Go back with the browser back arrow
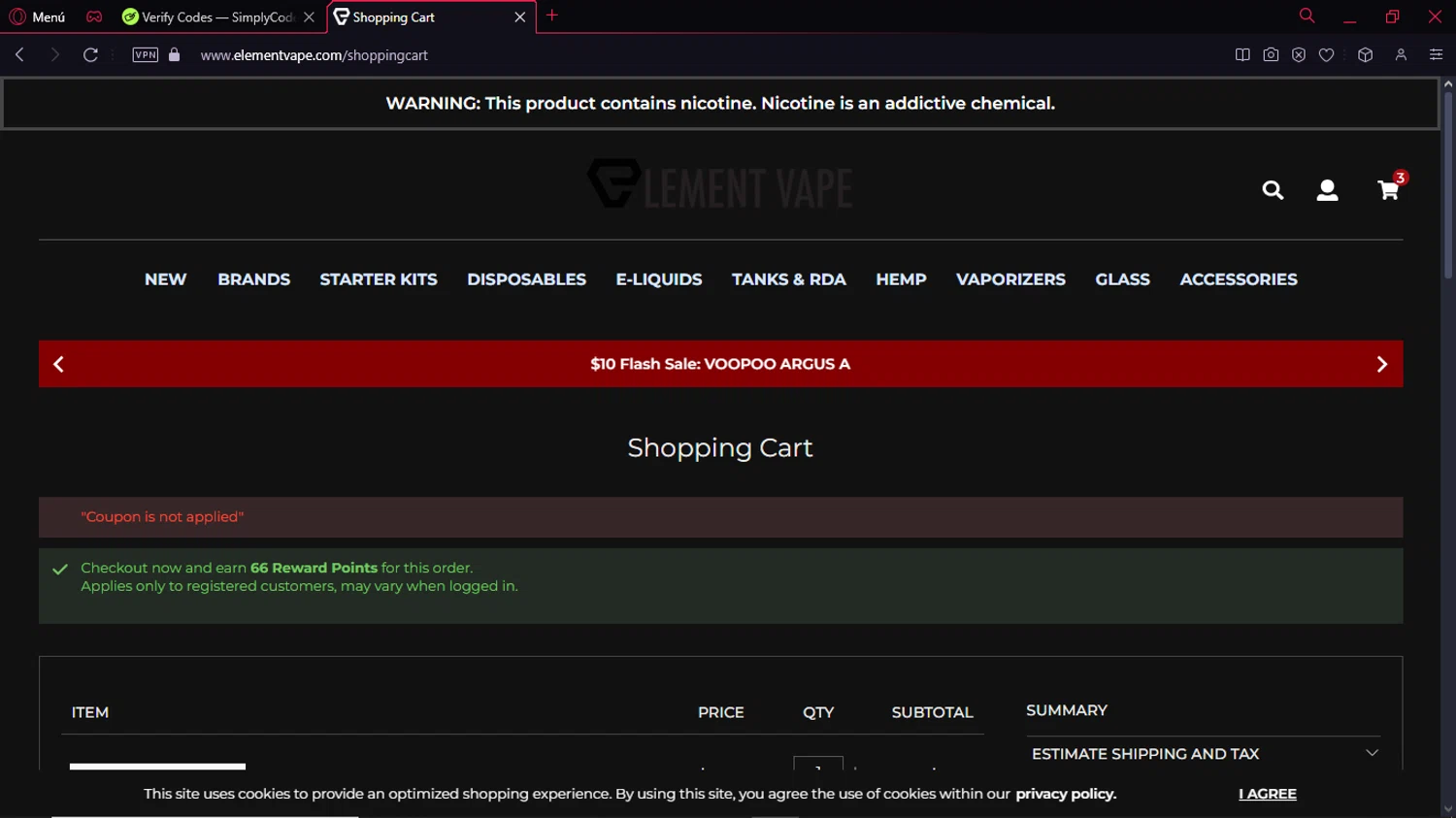This screenshot has width=1456, height=818. click(x=19, y=55)
